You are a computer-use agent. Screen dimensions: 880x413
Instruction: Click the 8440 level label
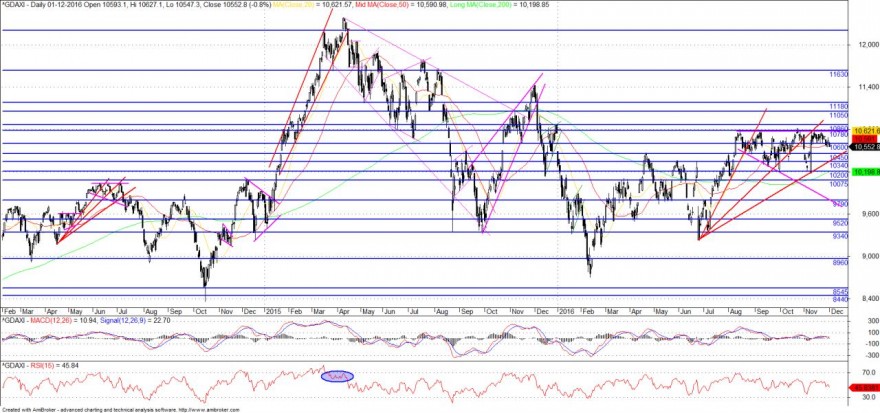click(x=840, y=300)
